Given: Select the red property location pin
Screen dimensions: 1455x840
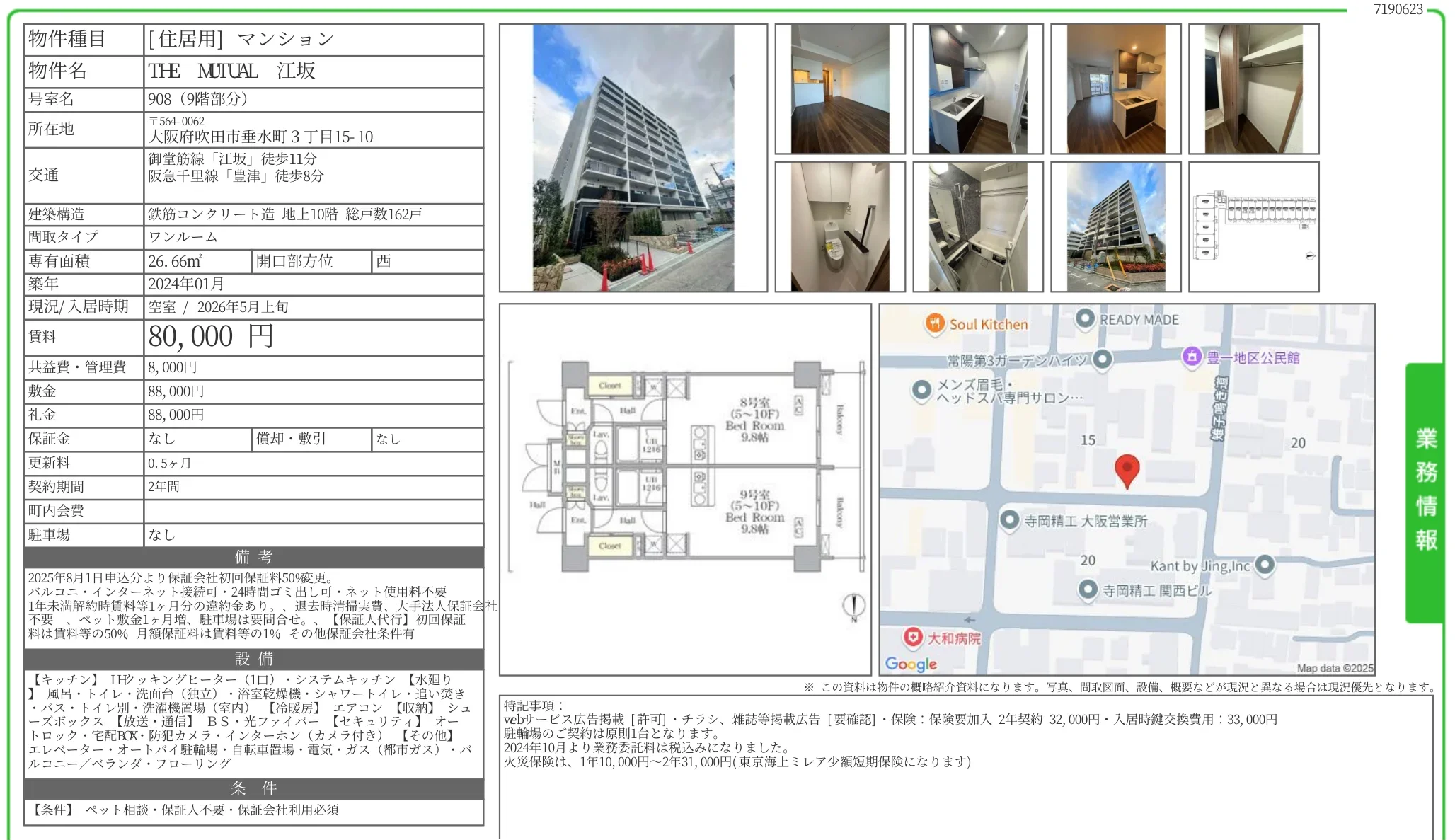Looking at the screenshot, I should click(1128, 471).
